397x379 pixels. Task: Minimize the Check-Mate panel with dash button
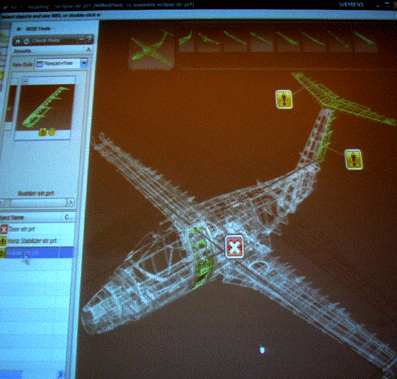(81, 40)
